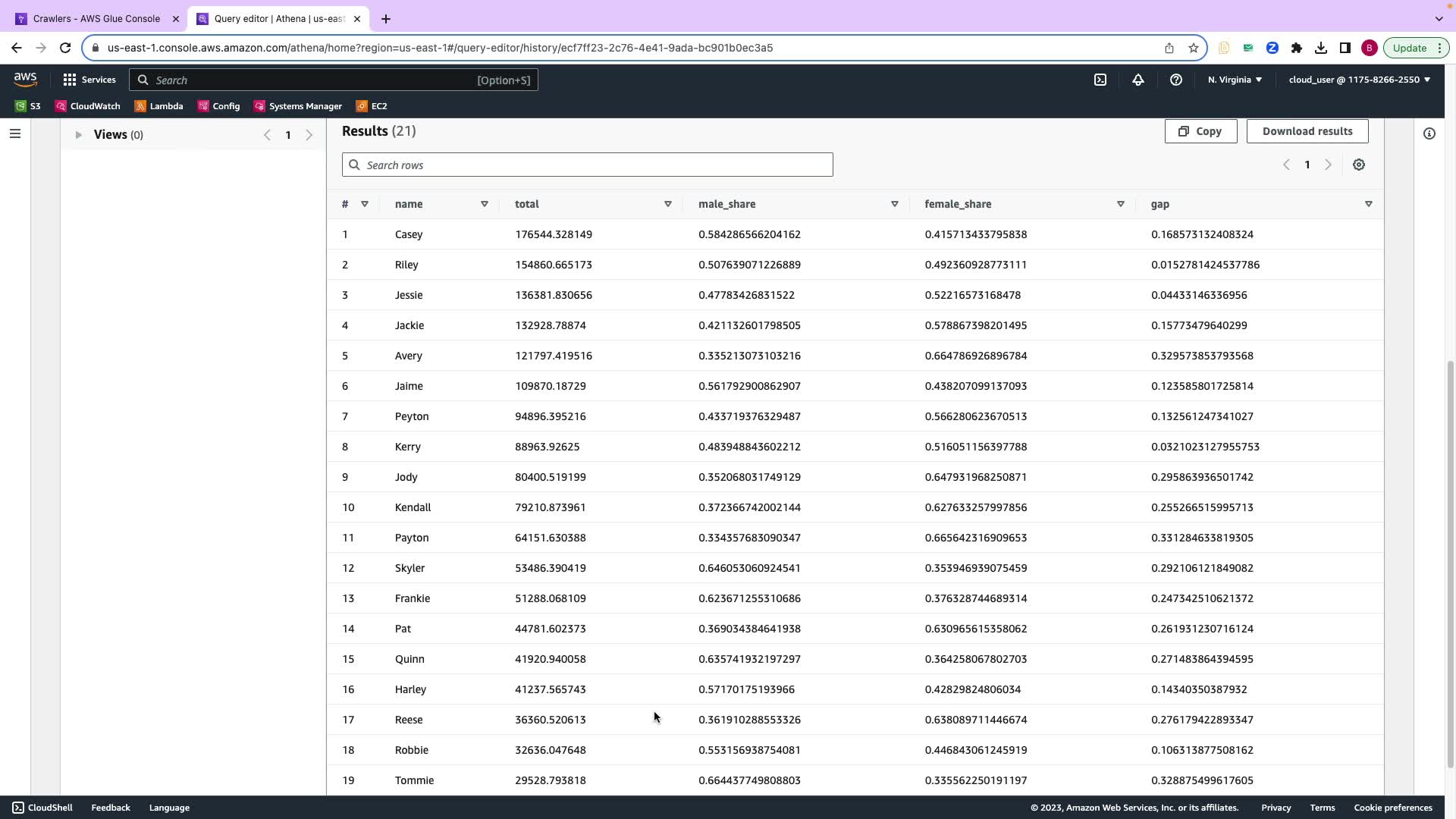
Task: Click the Search rows input field
Action: pos(588,165)
